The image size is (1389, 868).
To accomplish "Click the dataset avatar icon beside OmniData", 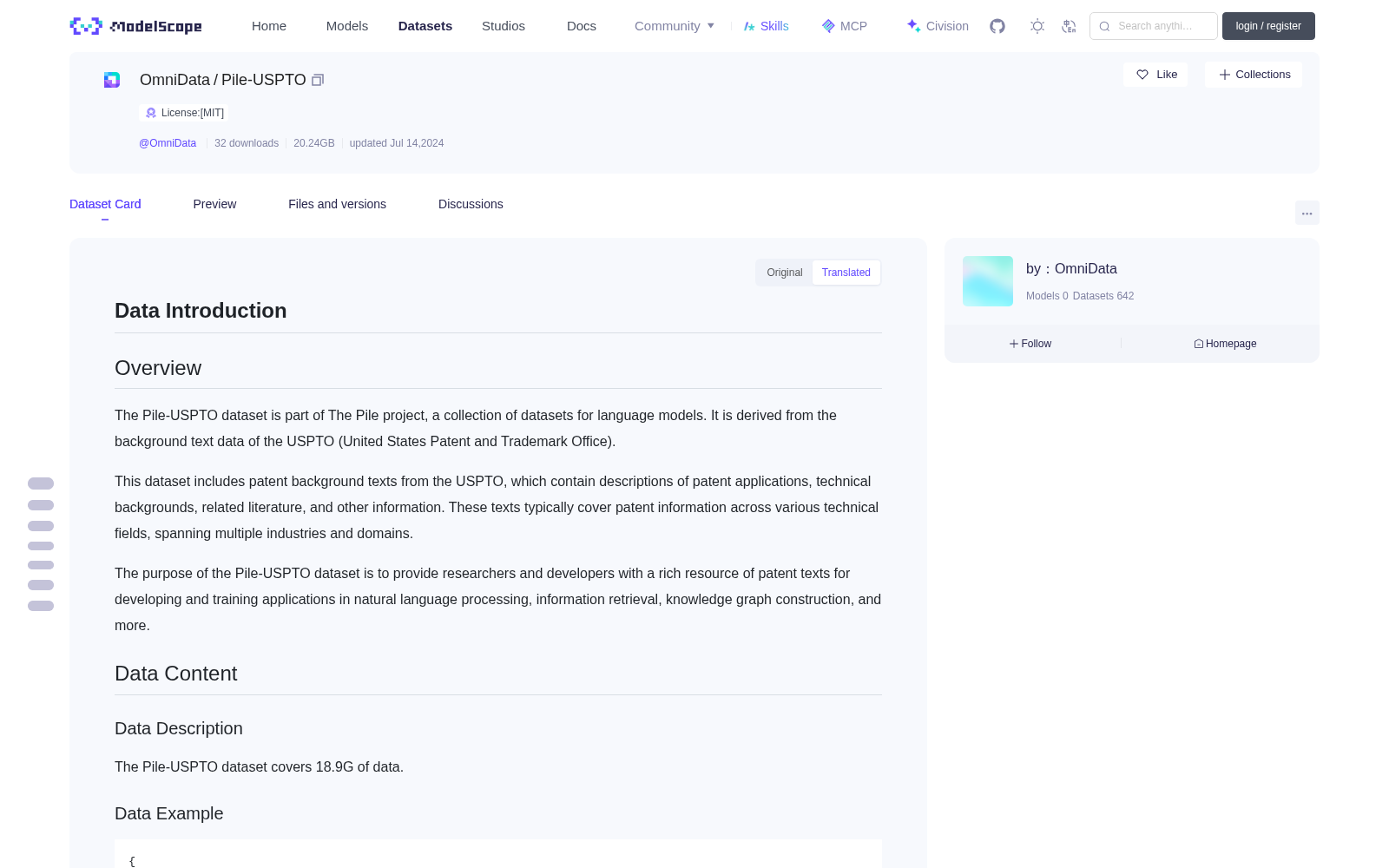I will [112, 80].
